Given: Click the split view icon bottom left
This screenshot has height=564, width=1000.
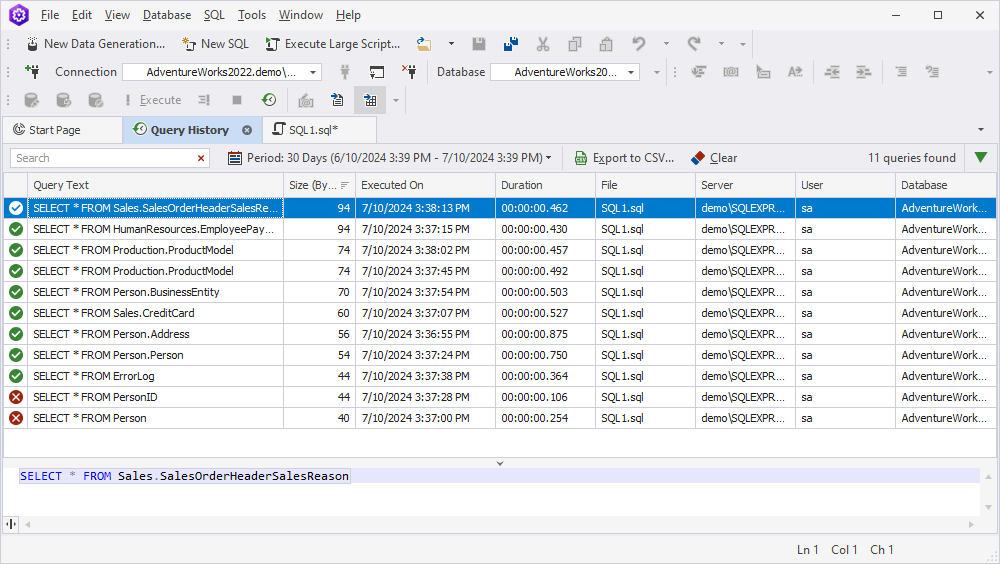Looking at the screenshot, I should point(11,524).
